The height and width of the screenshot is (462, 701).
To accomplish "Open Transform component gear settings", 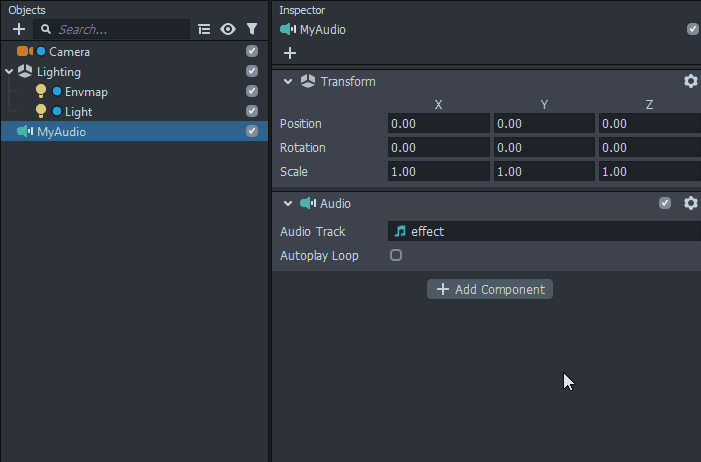I will point(690,81).
